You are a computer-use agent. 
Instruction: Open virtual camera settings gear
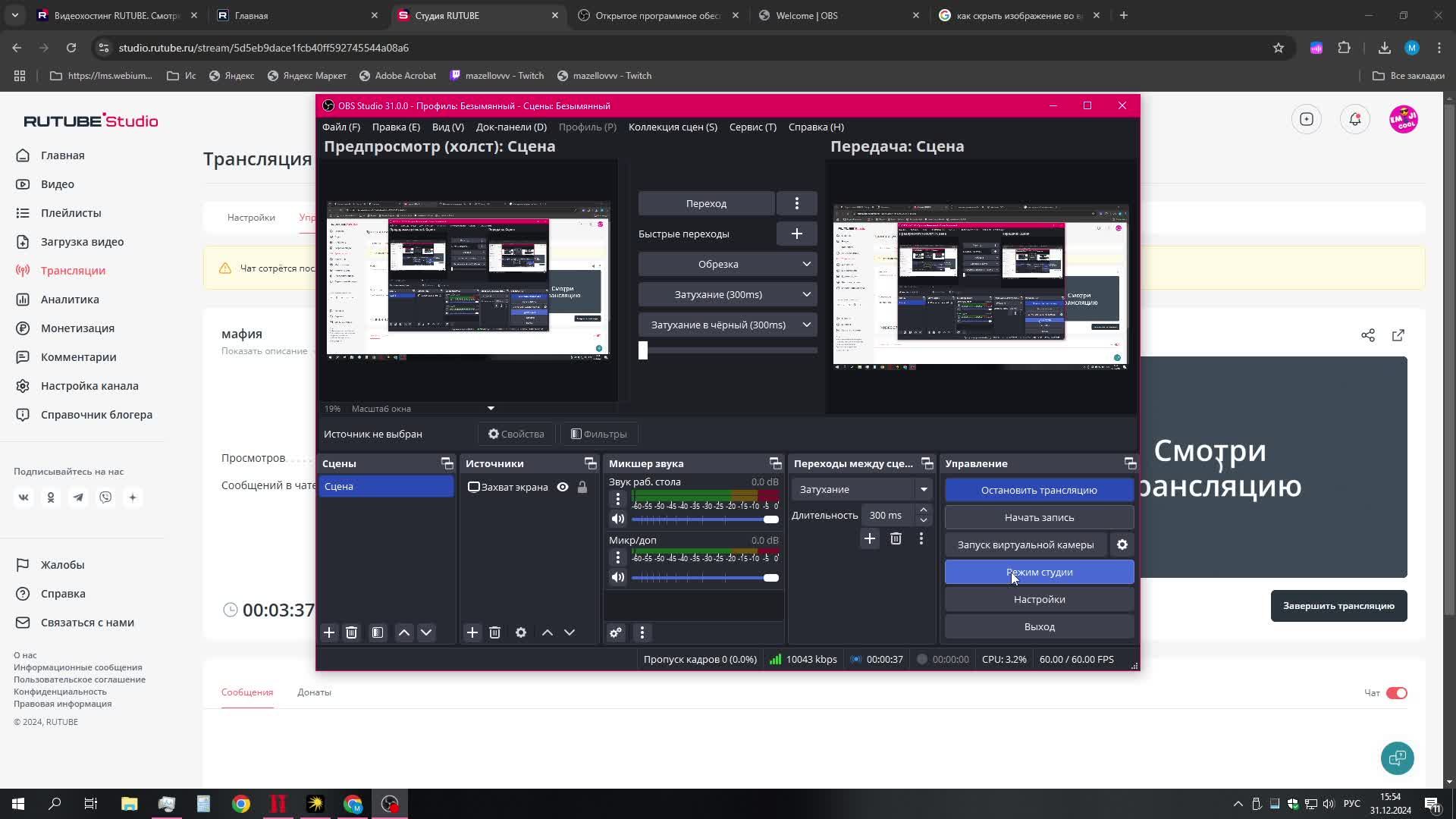click(x=1122, y=544)
